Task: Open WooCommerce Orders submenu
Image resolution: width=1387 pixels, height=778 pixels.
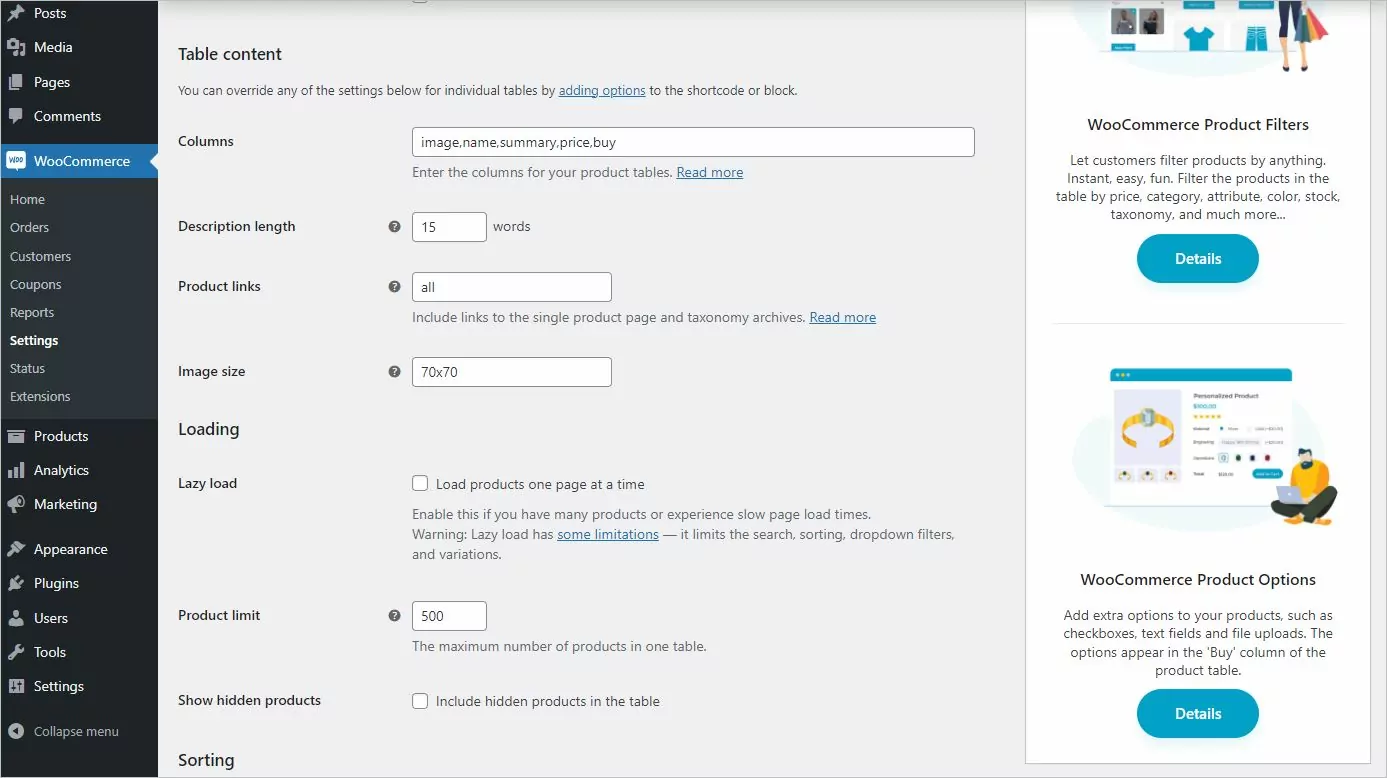Action: pyautogui.click(x=29, y=227)
